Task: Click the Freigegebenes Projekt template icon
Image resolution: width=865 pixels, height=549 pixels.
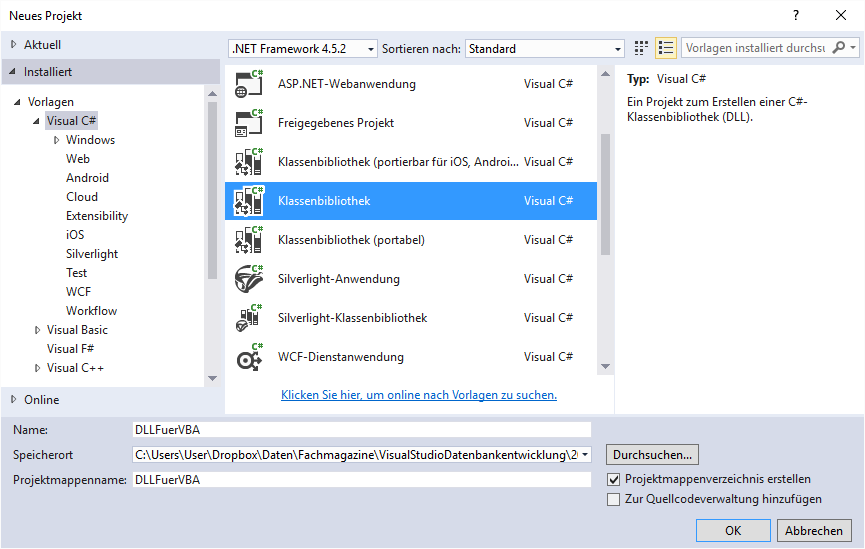Action: [248, 123]
